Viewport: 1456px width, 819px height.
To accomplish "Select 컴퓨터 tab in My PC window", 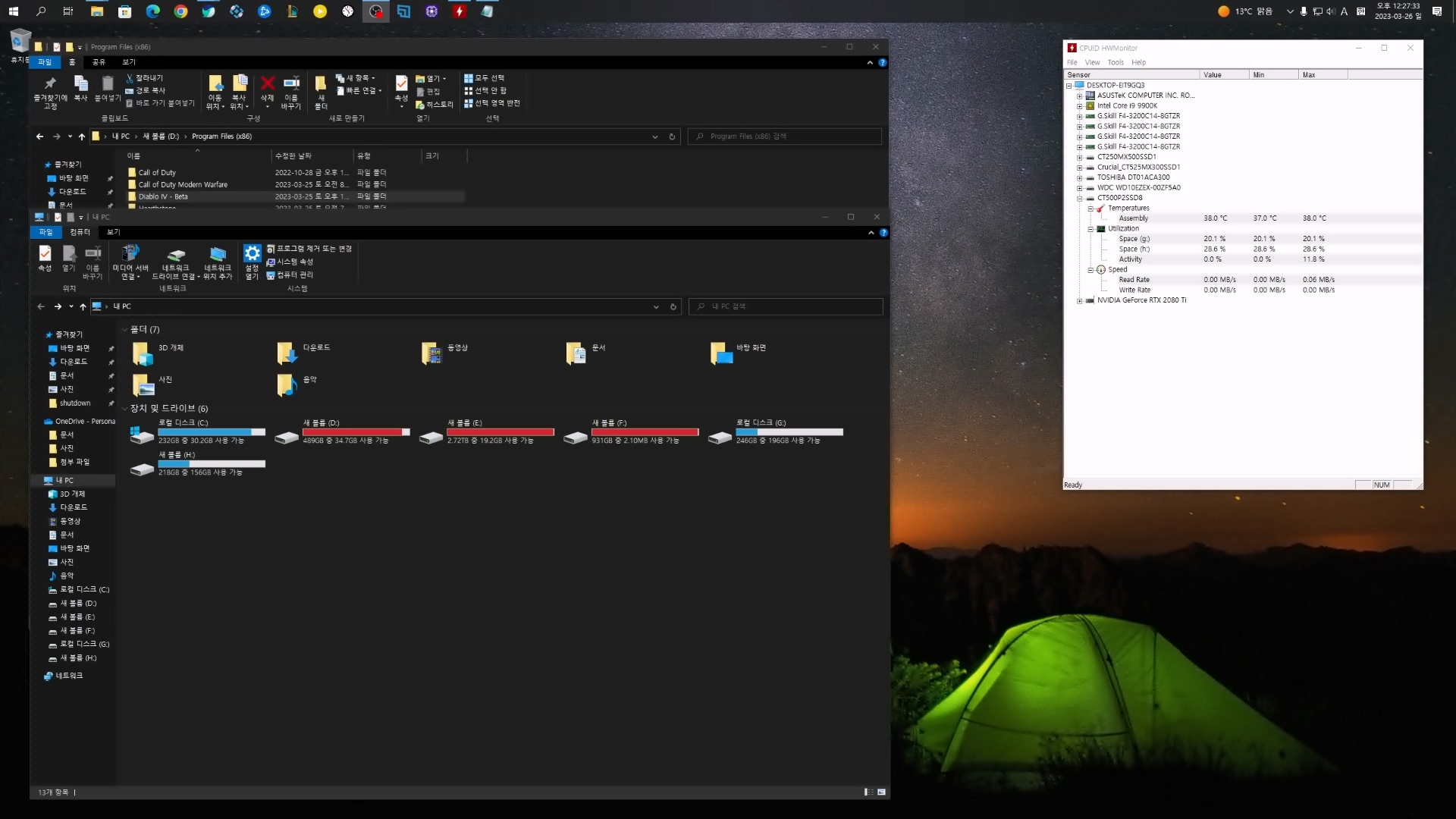I will 80,232.
